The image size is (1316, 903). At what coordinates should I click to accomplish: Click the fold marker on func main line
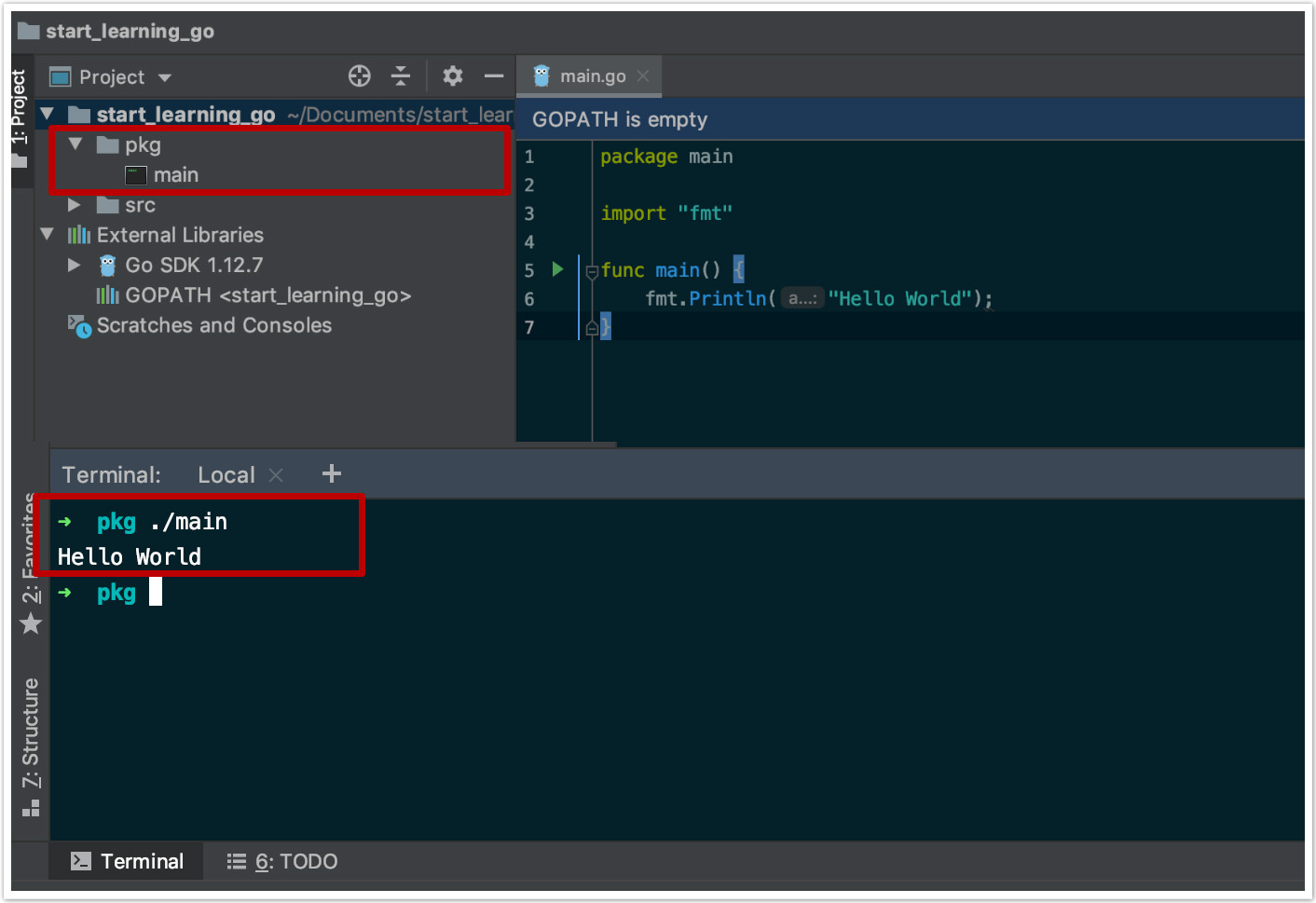point(592,272)
